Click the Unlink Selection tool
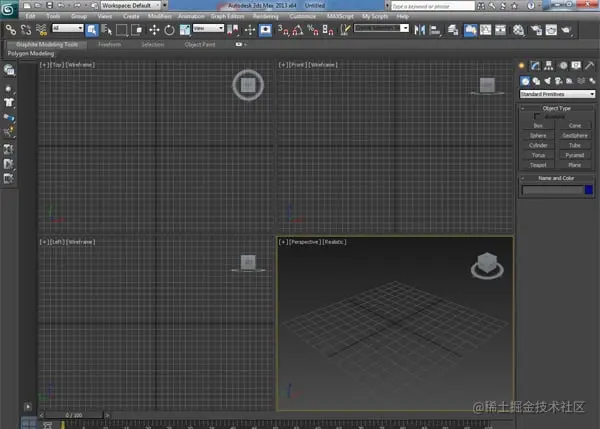The width and height of the screenshot is (600, 429). tap(26, 30)
